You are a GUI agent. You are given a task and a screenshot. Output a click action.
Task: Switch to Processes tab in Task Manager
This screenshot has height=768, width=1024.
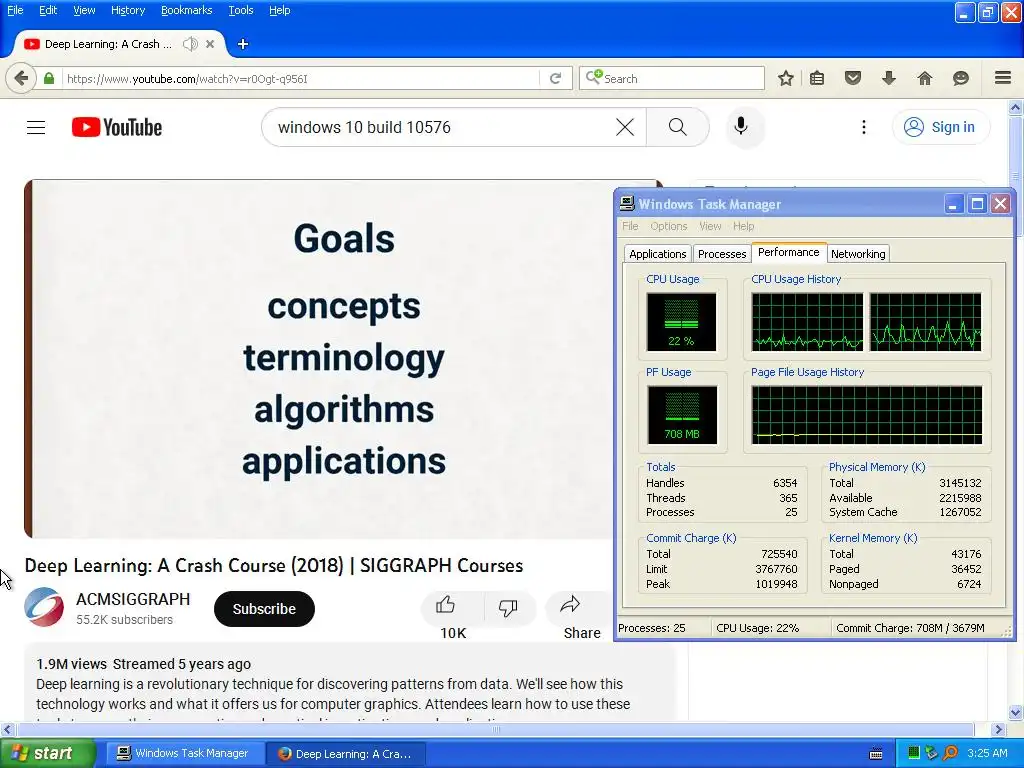(722, 254)
